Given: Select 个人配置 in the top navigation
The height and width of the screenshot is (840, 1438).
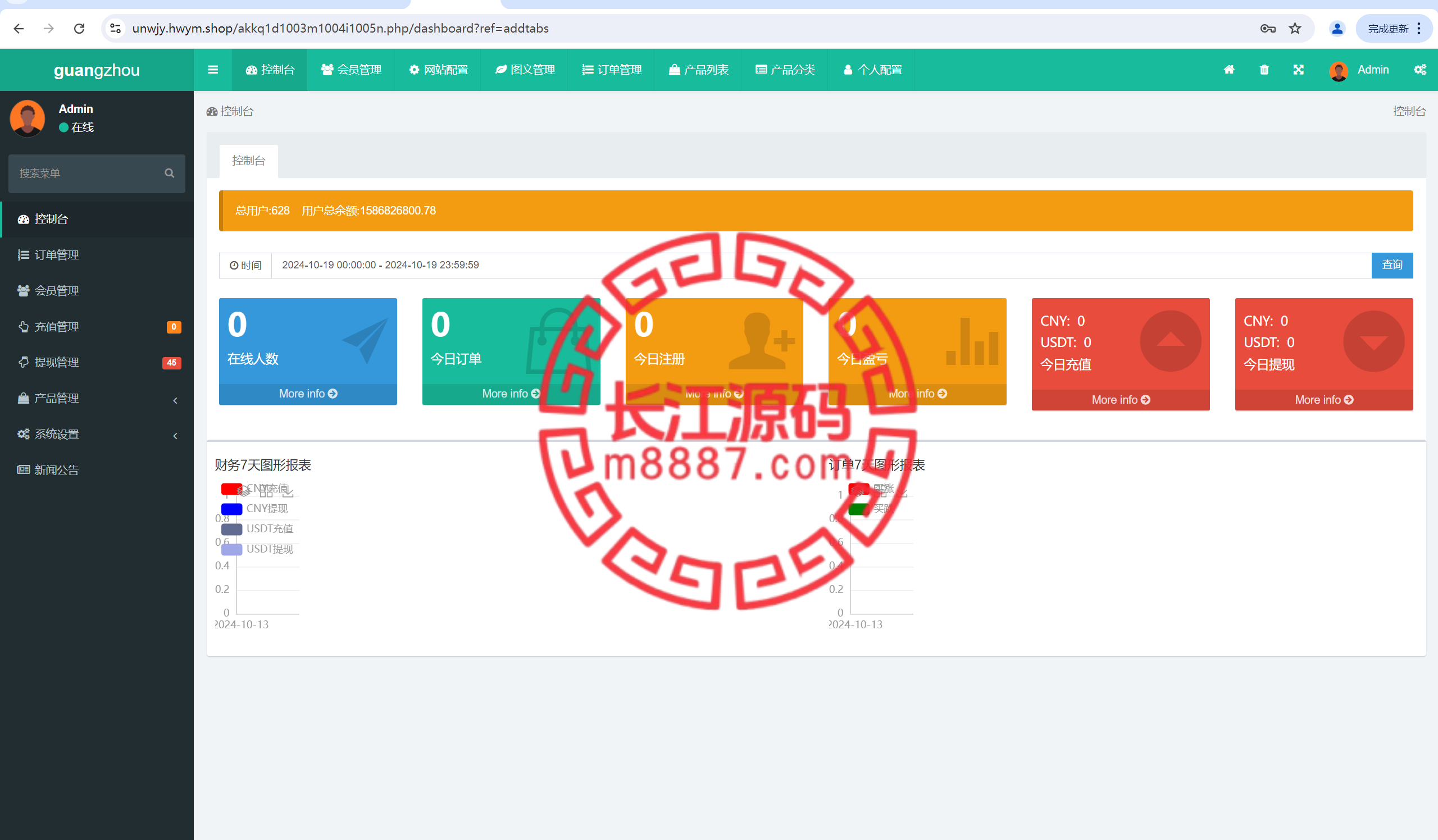Looking at the screenshot, I should click(x=872, y=70).
